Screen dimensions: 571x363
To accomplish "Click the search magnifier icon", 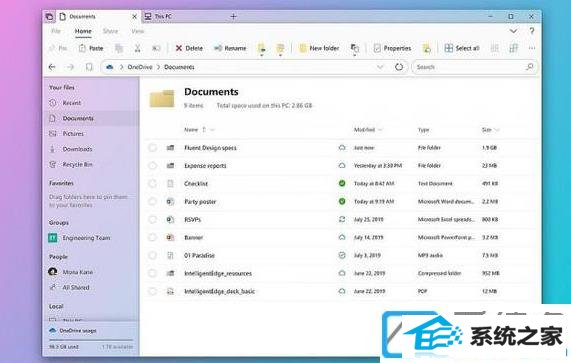I will pos(529,67).
